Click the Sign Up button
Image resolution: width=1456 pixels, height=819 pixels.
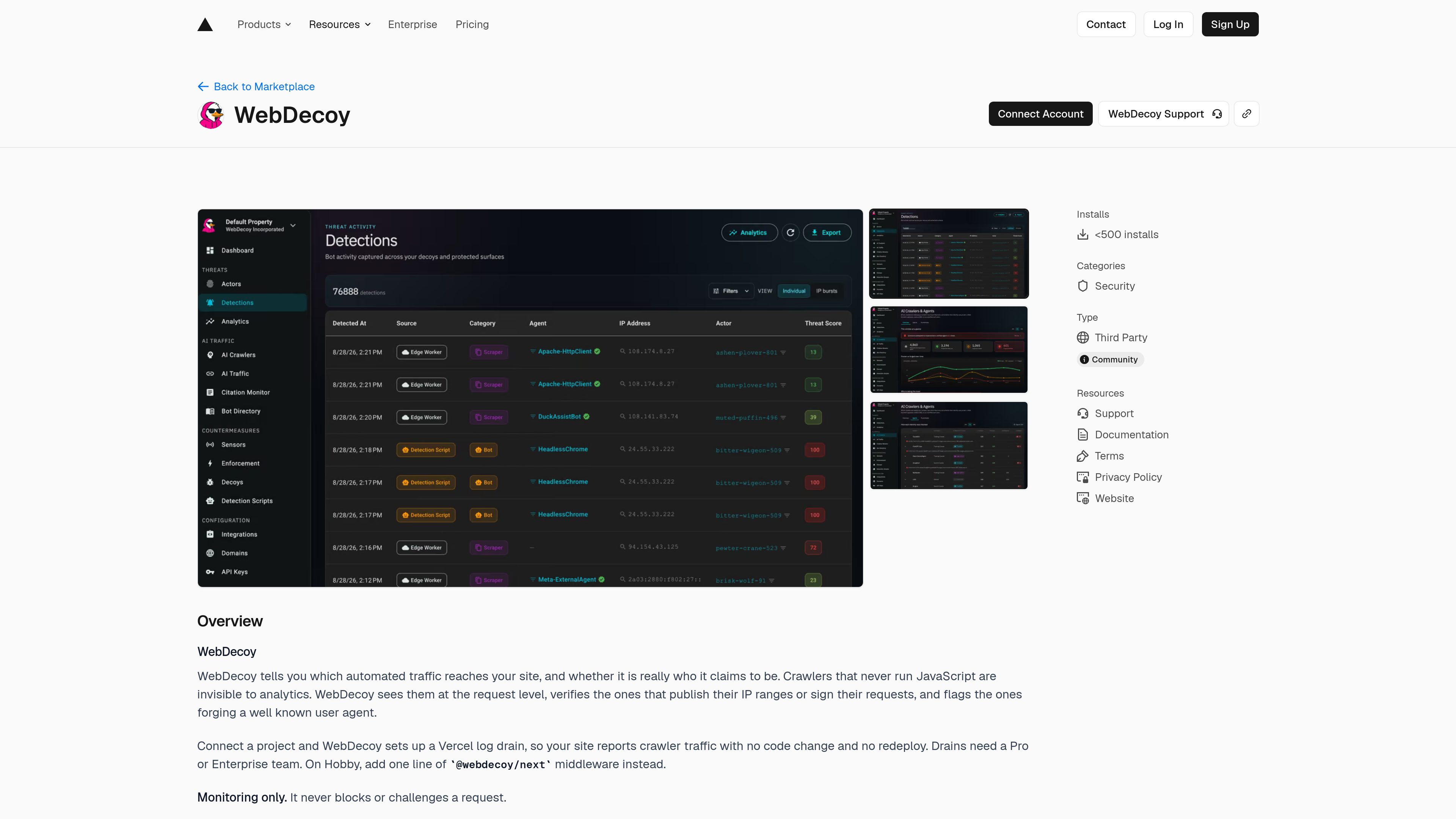coord(1230,24)
